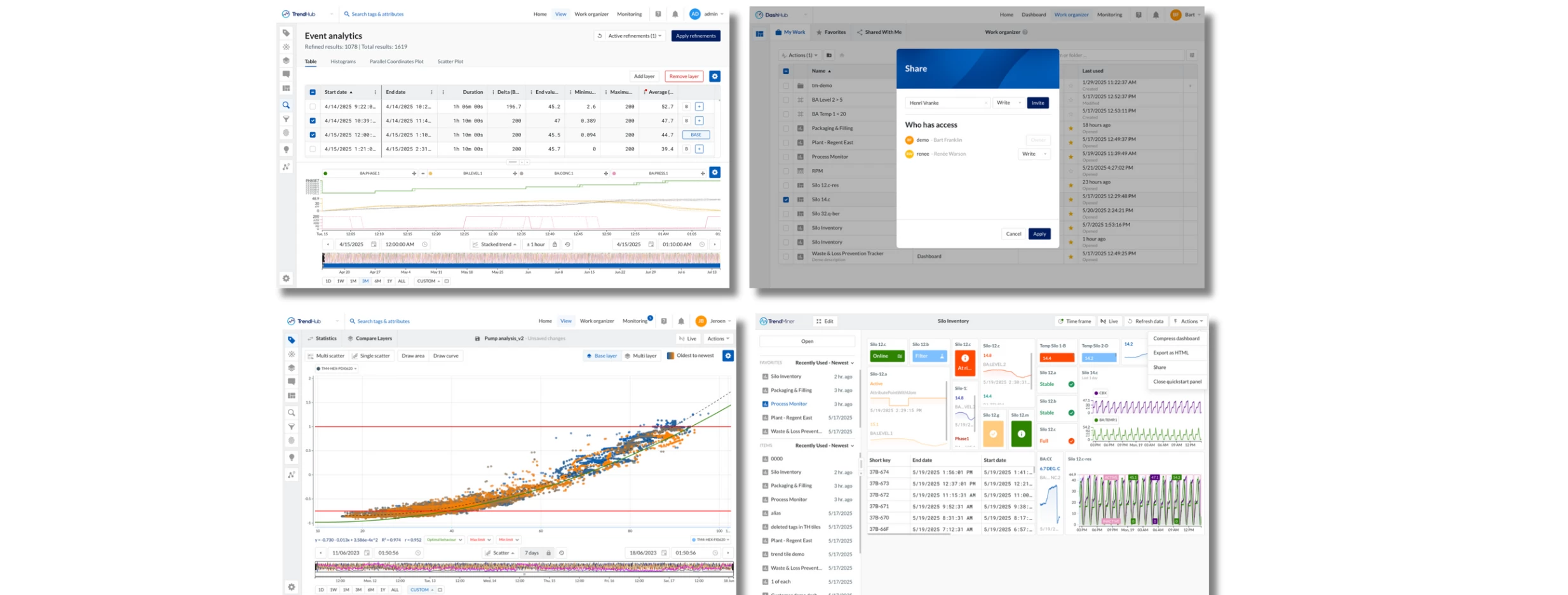Open comment icon in Pump analysis sidebar
The image size is (1568, 595).
pos(292,382)
